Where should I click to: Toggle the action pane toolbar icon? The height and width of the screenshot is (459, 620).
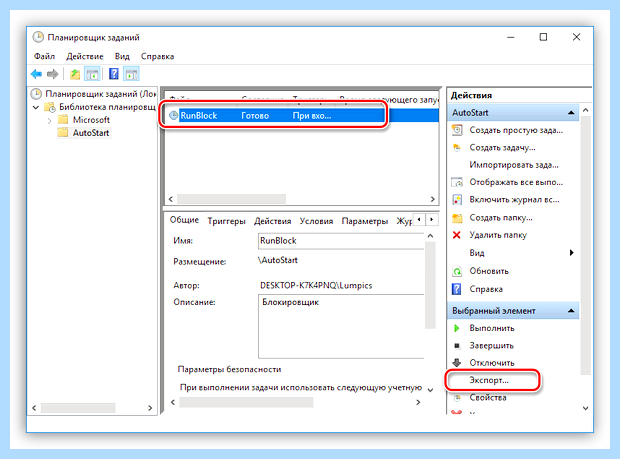click(x=131, y=74)
